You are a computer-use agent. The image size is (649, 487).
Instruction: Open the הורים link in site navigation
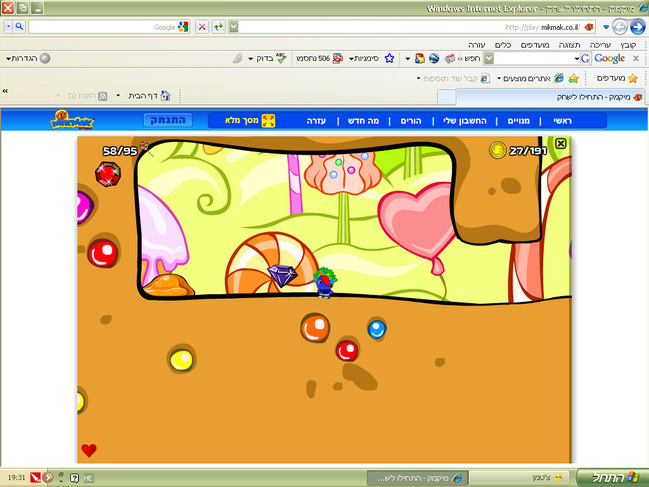click(x=410, y=120)
